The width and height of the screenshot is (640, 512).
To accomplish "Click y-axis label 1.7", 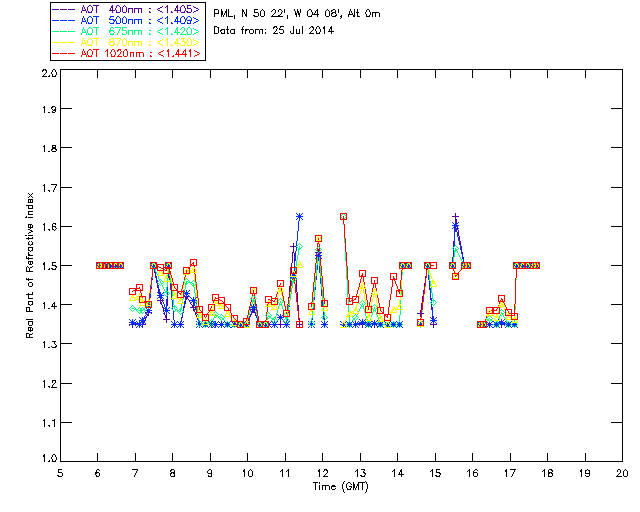I will (49, 188).
